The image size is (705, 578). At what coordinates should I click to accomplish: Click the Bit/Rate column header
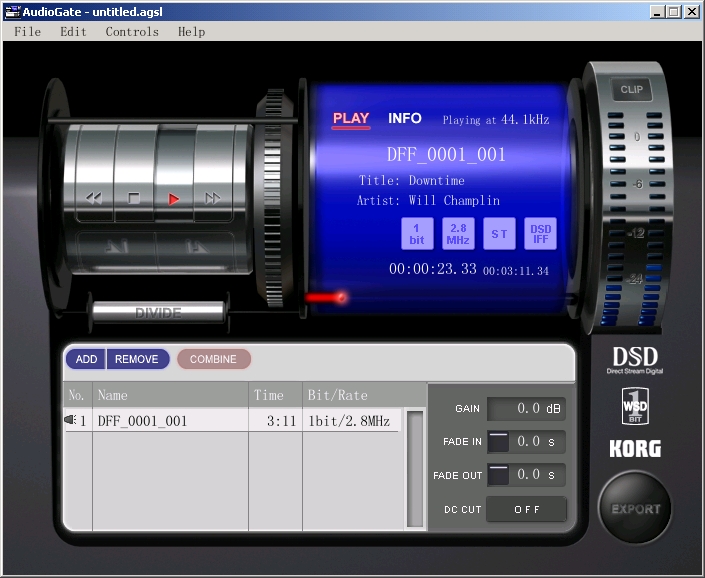(x=364, y=395)
